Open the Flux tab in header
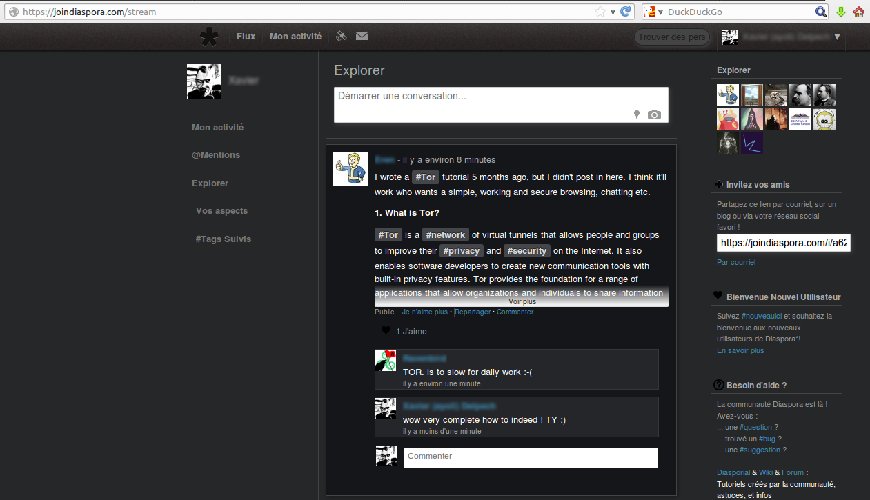The image size is (870, 500). click(246, 36)
